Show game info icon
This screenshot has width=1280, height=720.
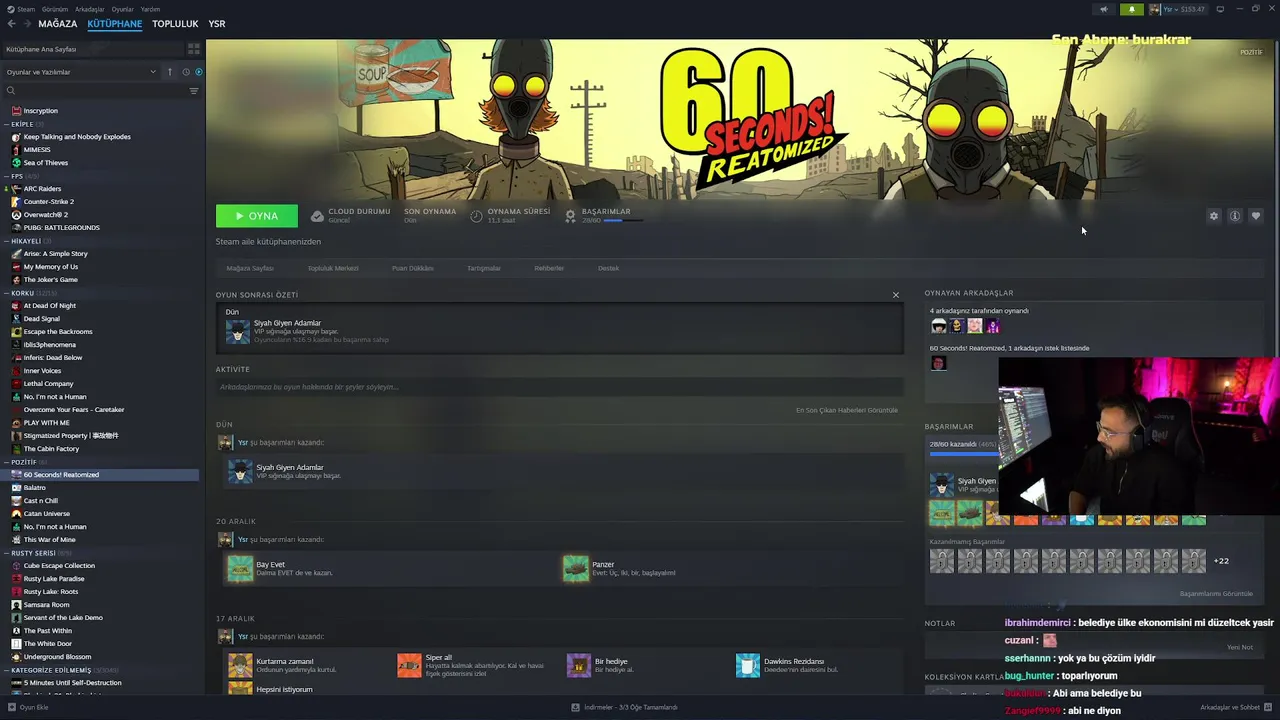pyautogui.click(x=1235, y=216)
